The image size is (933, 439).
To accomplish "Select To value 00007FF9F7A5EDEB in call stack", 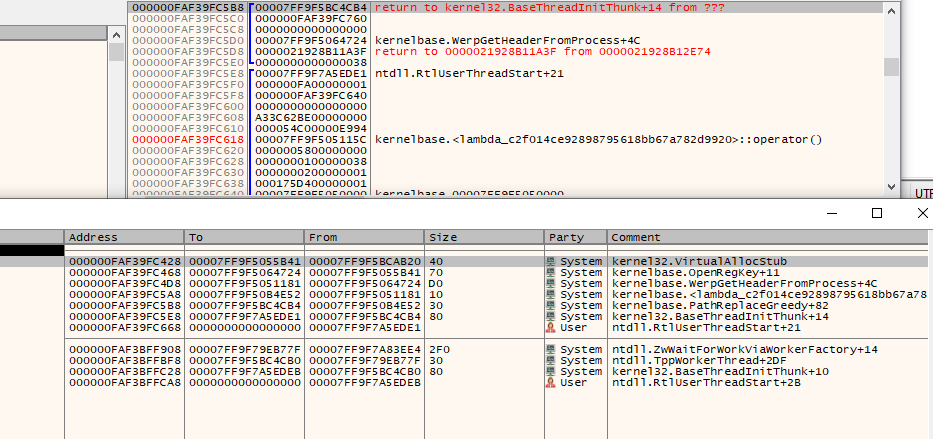I will 246,372.
